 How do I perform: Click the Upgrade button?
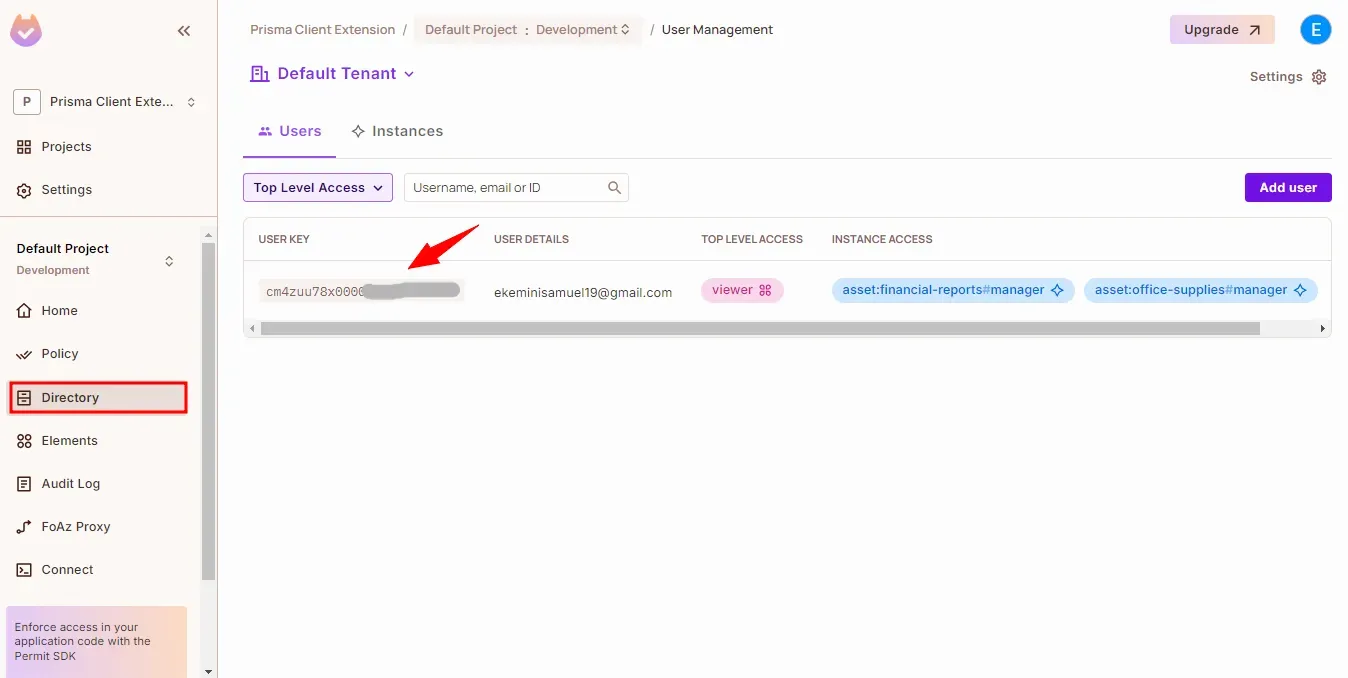point(1221,30)
